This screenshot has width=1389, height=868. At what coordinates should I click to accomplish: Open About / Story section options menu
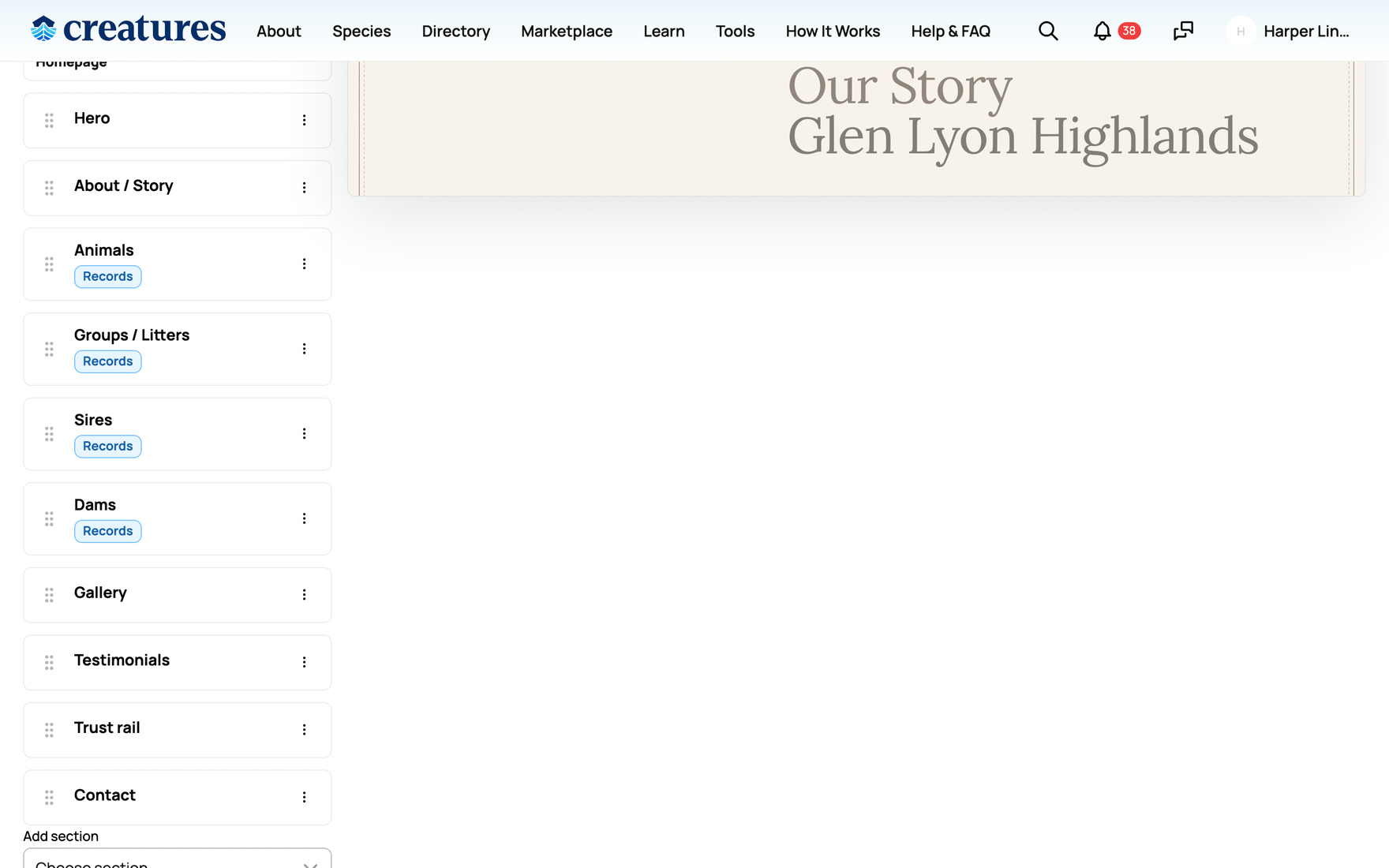(x=304, y=188)
